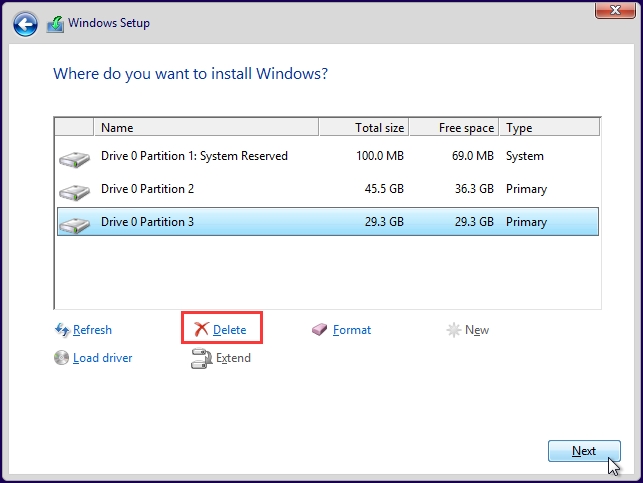The height and width of the screenshot is (483, 643).
Task: Click the back arrow button
Action: [27, 22]
